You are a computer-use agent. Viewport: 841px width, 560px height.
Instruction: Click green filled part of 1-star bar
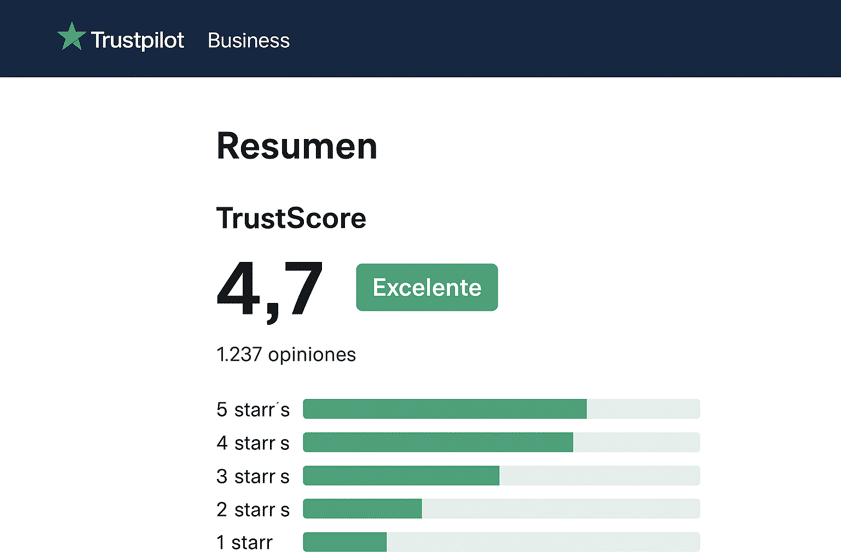(344, 542)
